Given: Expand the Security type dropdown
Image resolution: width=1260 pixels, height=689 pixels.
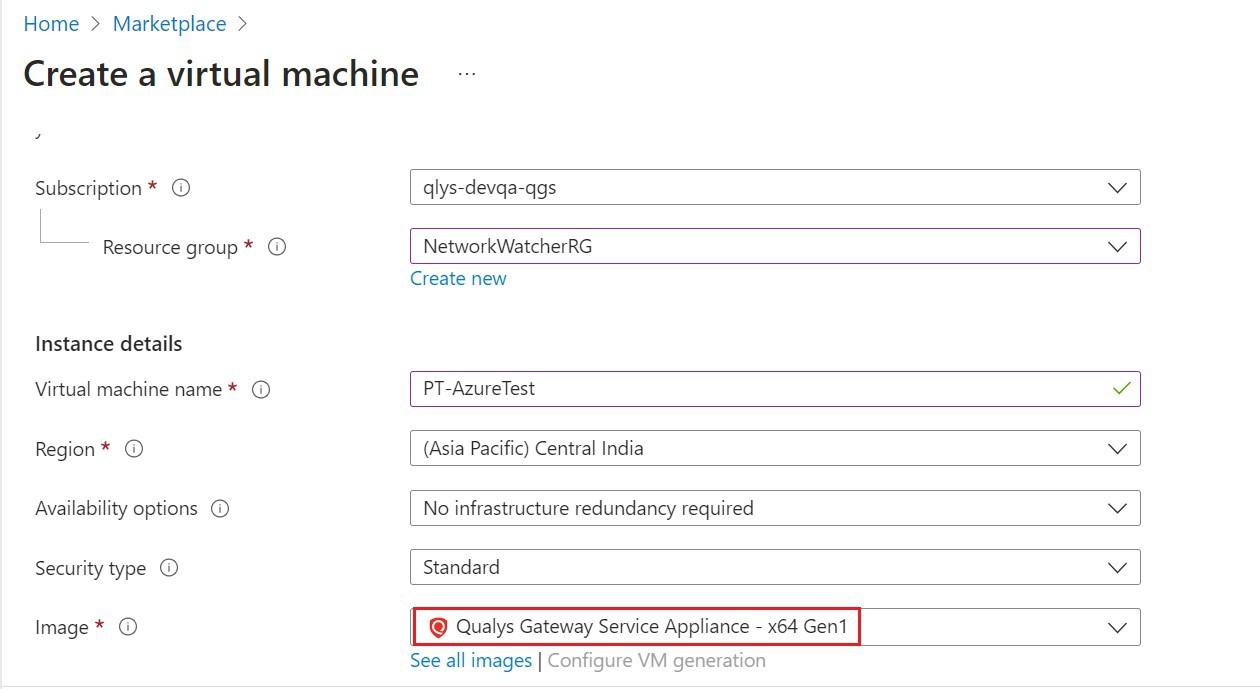Looking at the screenshot, I should 1117,567.
